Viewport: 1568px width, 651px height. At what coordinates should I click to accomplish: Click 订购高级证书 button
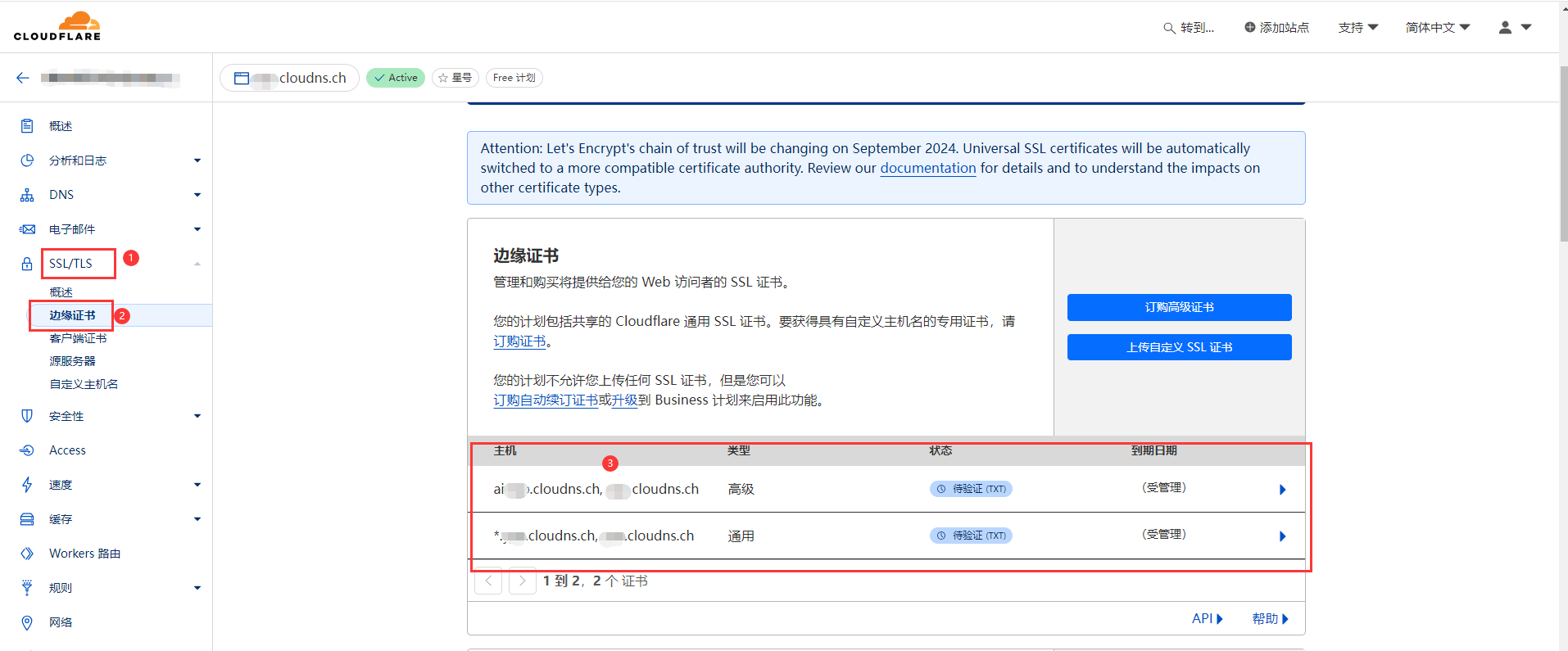pos(1179,307)
